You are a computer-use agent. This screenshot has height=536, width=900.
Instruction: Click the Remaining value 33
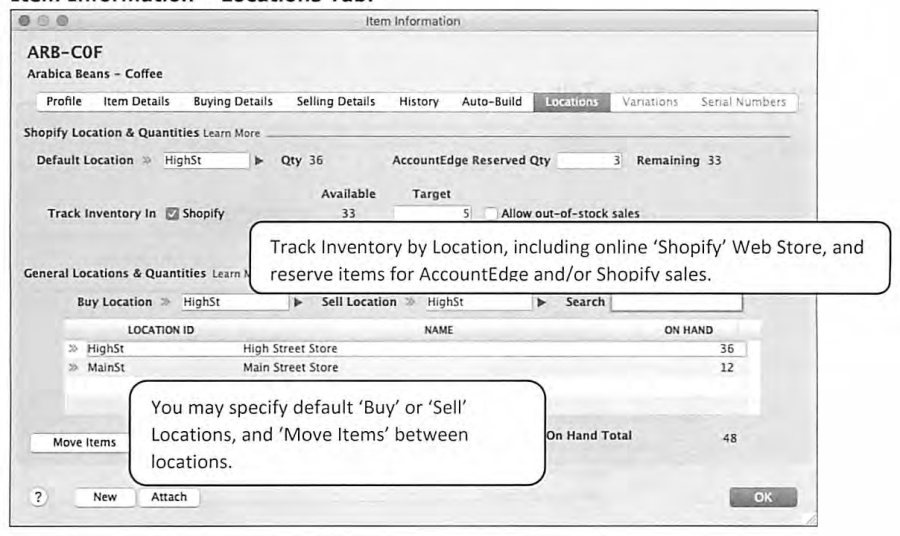714,160
